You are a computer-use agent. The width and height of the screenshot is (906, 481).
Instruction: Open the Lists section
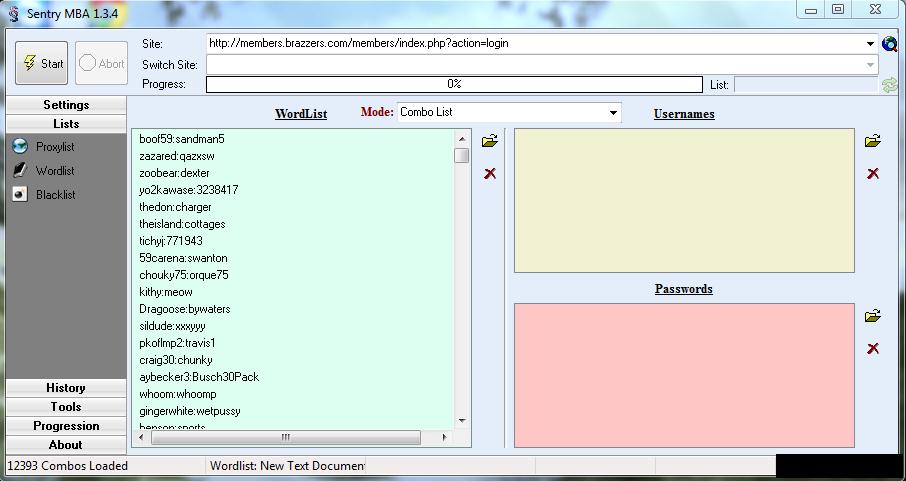pyautogui.click(x=66, y=124)
